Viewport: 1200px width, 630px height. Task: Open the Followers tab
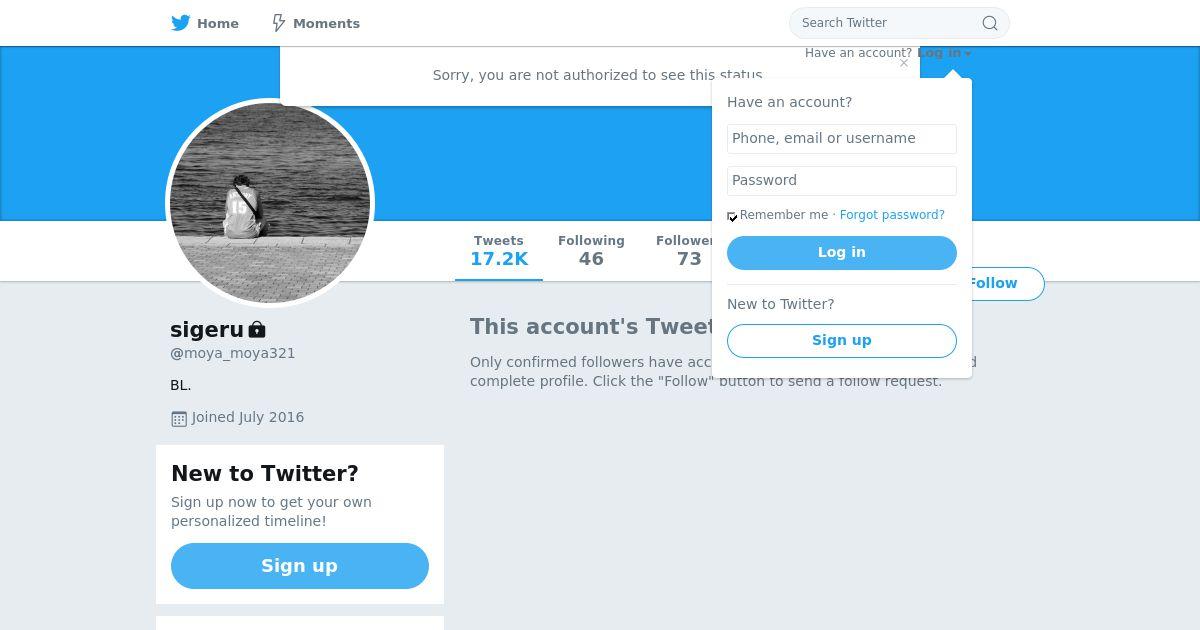pos(684,251)
